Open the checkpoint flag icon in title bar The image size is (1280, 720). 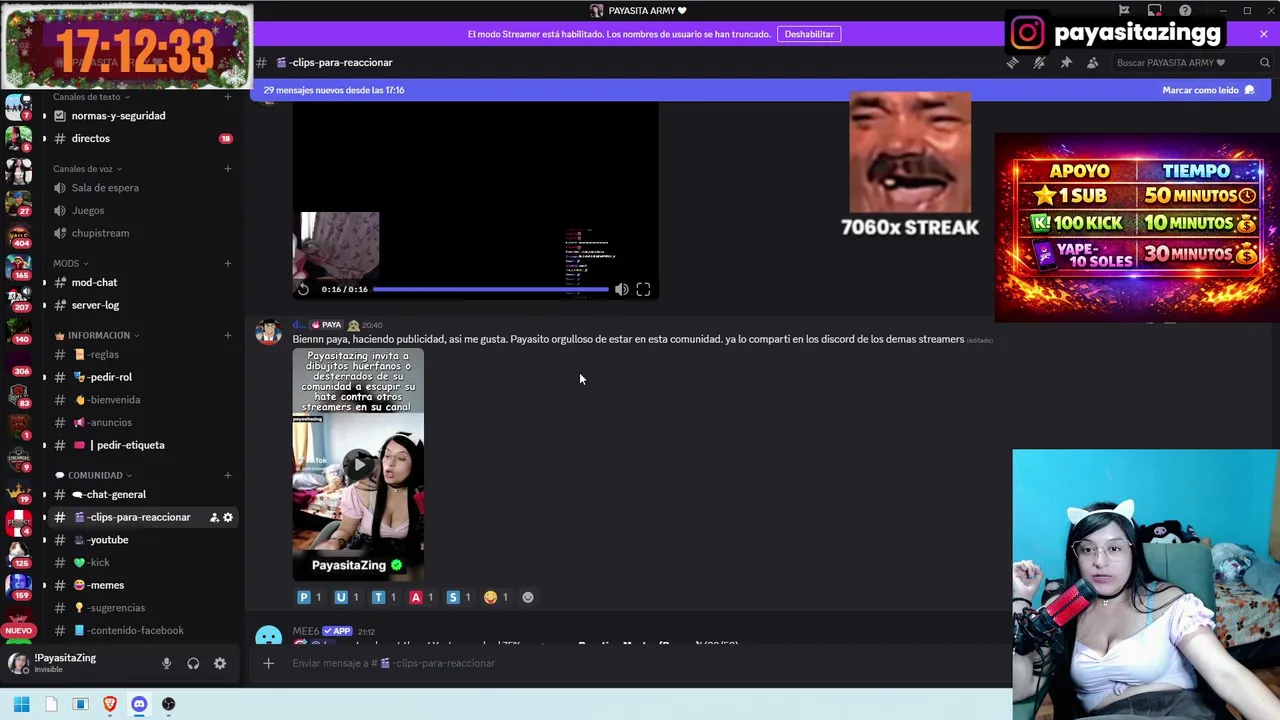[x=1124, y=10]
